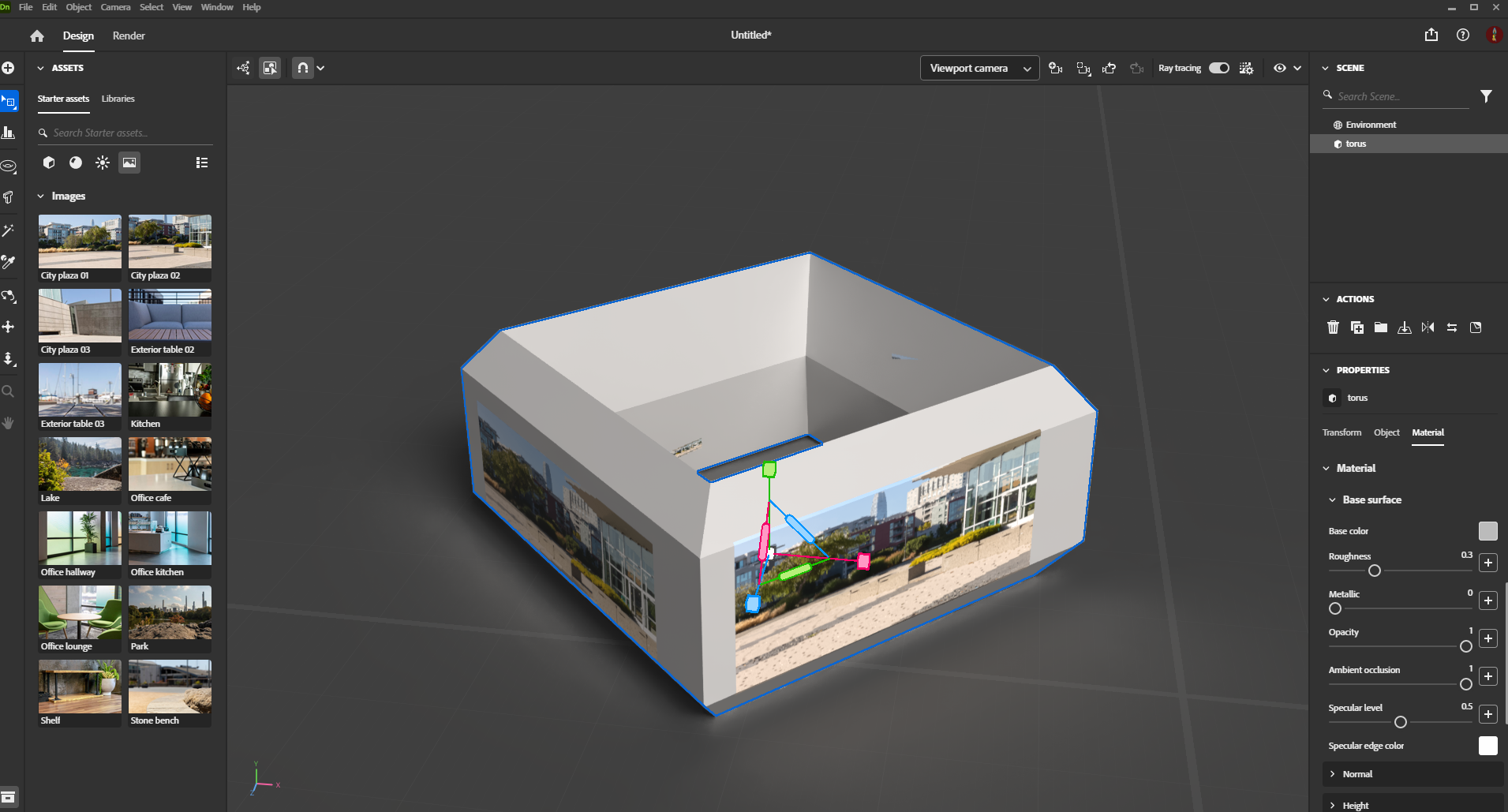The height and width of the screenshot is (812, 1508).
Task: Add texture to Metallic with plus button
Action: (x=1488, y=601)
